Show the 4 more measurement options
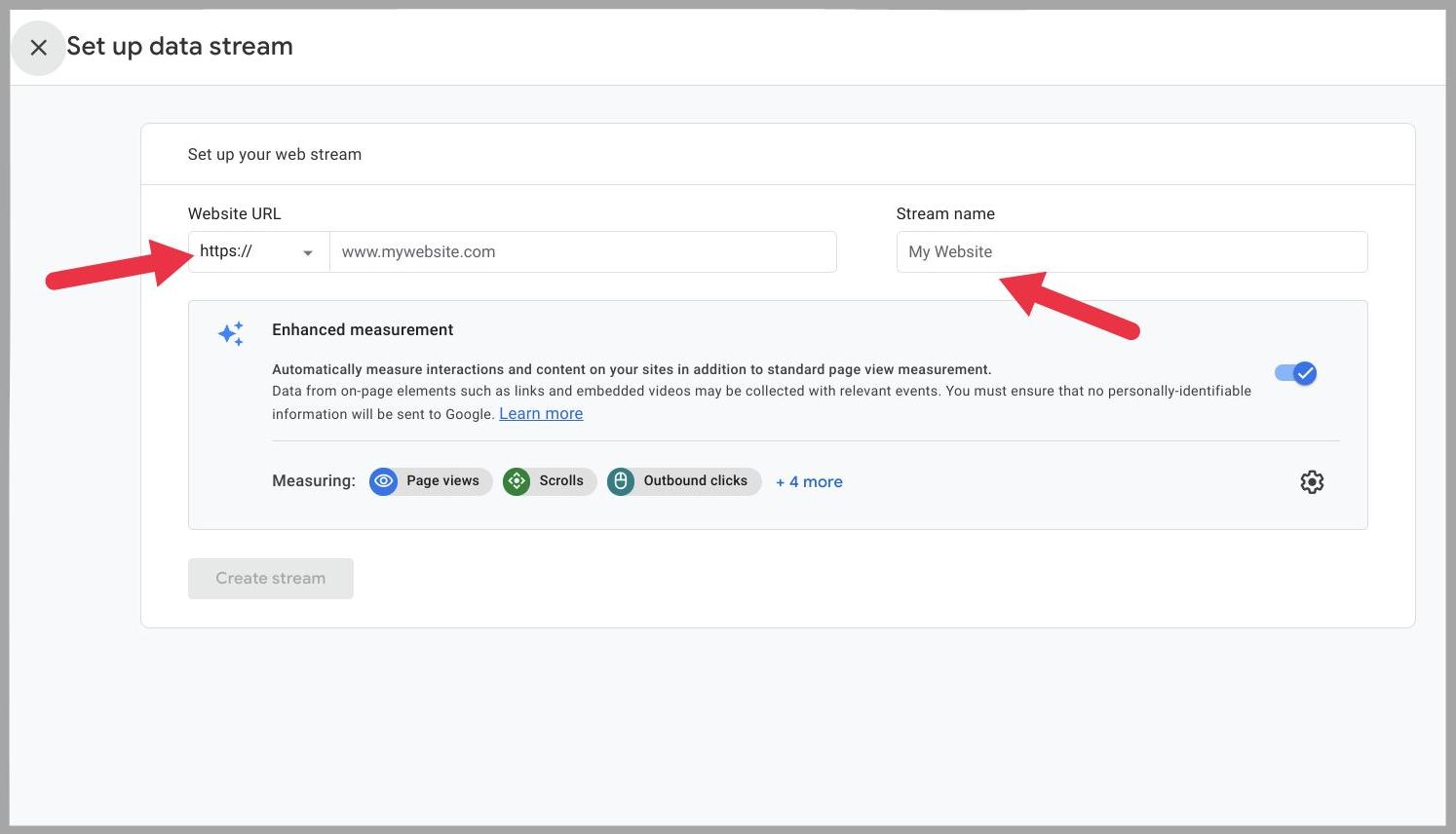Viewport: 1456px width, 834px height. coord(809,481)
